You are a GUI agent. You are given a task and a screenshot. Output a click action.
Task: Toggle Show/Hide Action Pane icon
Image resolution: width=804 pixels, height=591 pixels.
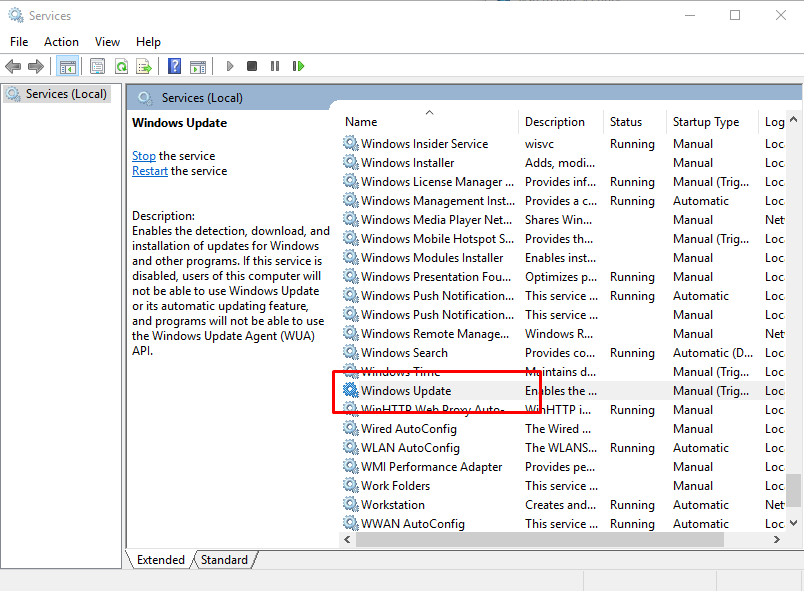pyautogui.click(x=198, y=66)
